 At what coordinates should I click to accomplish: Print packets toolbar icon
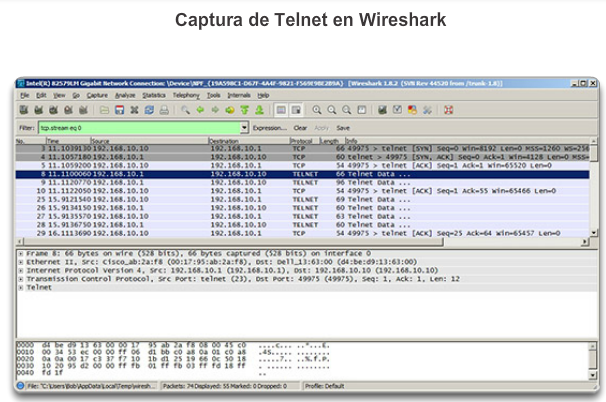pos(164,110)
